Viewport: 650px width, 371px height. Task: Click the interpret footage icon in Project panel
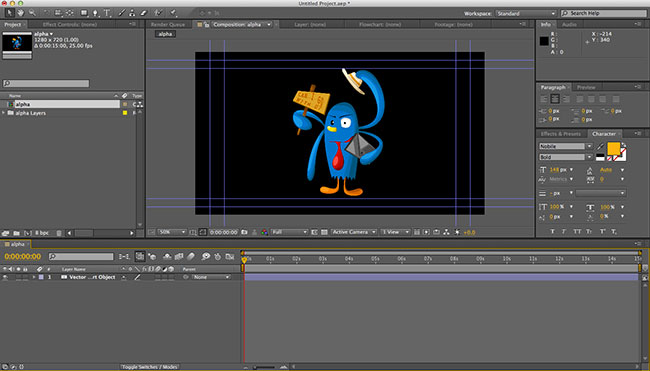pyautogui.click(x=5, y=233)
